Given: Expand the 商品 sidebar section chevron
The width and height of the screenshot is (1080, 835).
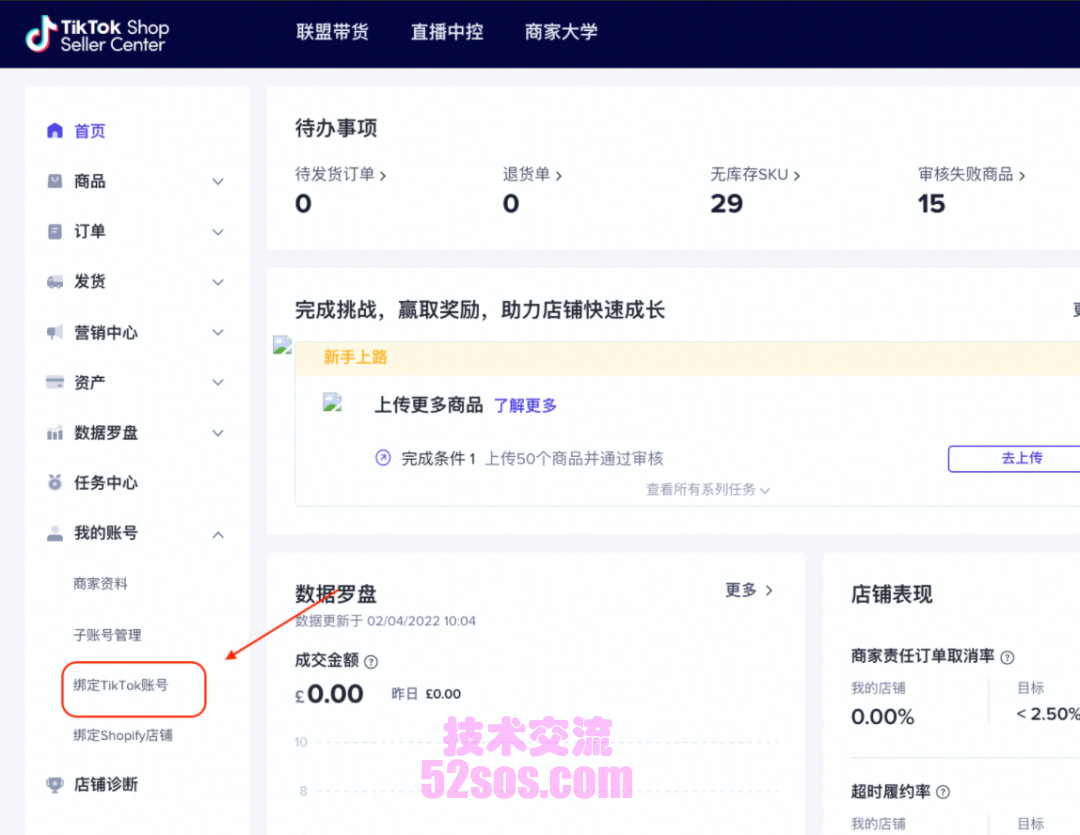Looking at the screenshot, I should [218, 182].
